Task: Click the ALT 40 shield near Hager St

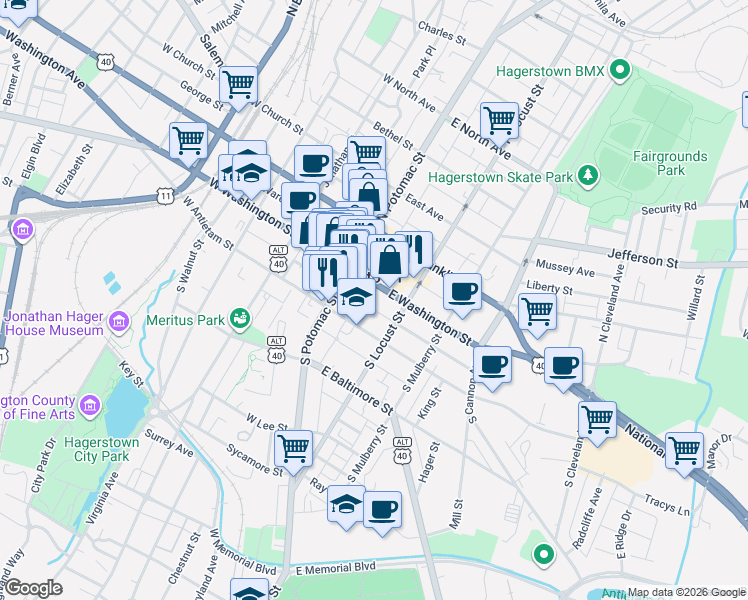Action: coord(402,450)
